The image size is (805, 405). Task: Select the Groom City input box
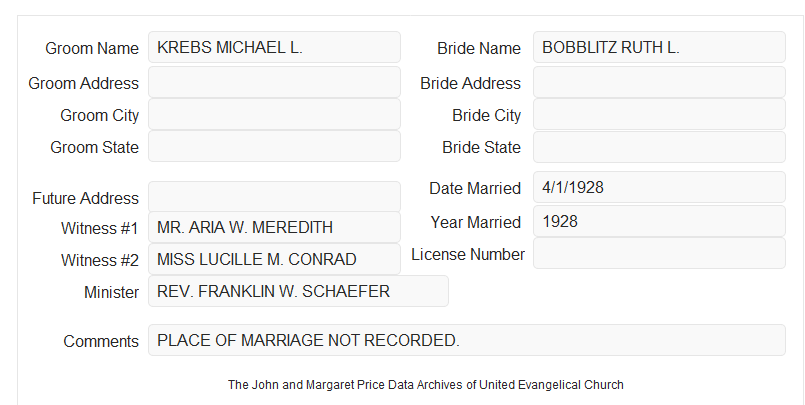pyautogui.click(x=274, y=114)
